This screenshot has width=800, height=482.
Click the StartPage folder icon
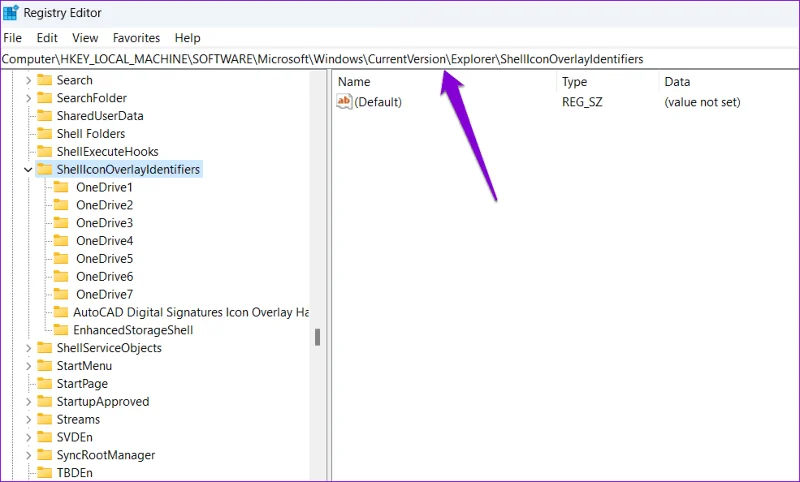click(x=44, y=384)
